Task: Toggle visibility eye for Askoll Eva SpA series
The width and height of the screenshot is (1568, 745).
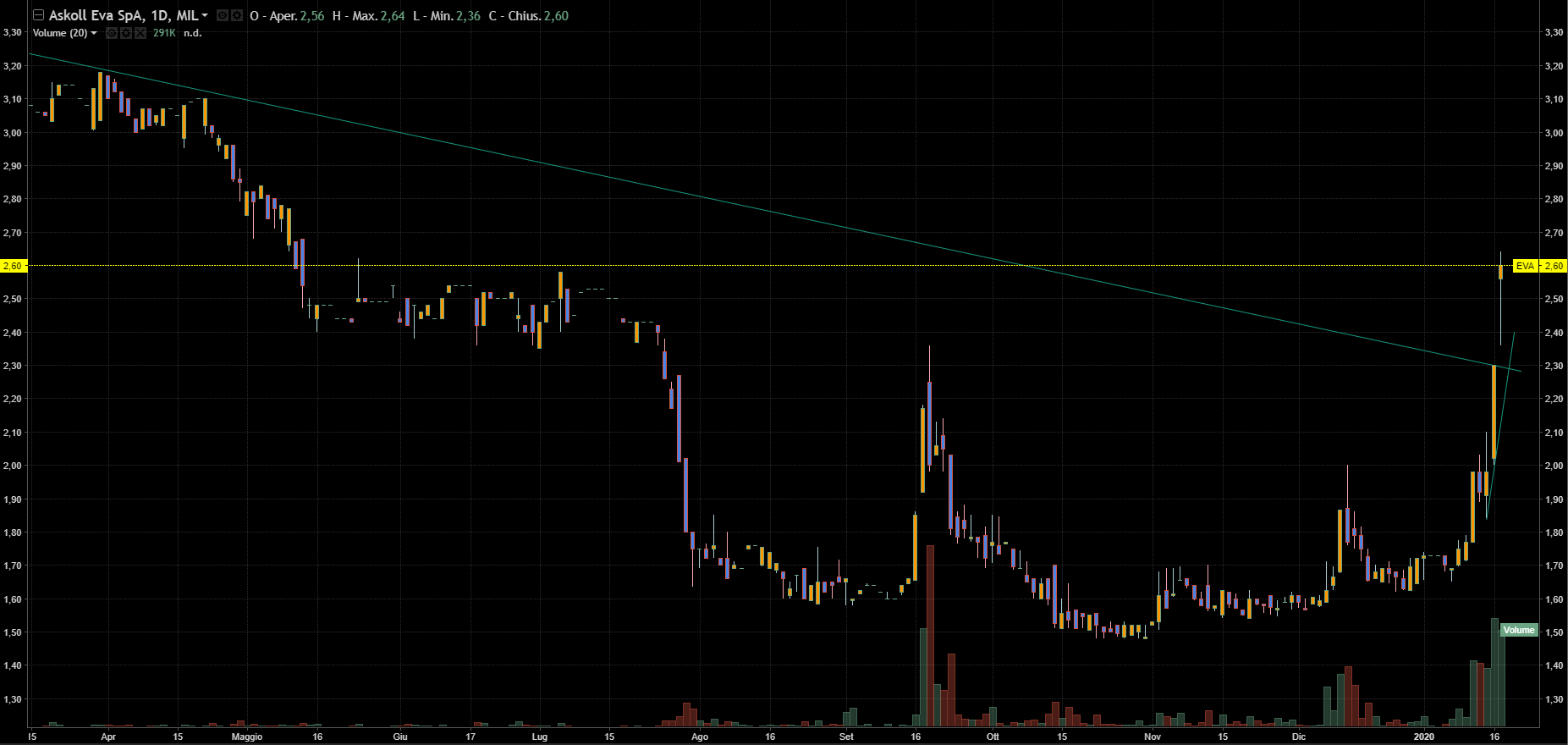Action: (x=223, y=15)
